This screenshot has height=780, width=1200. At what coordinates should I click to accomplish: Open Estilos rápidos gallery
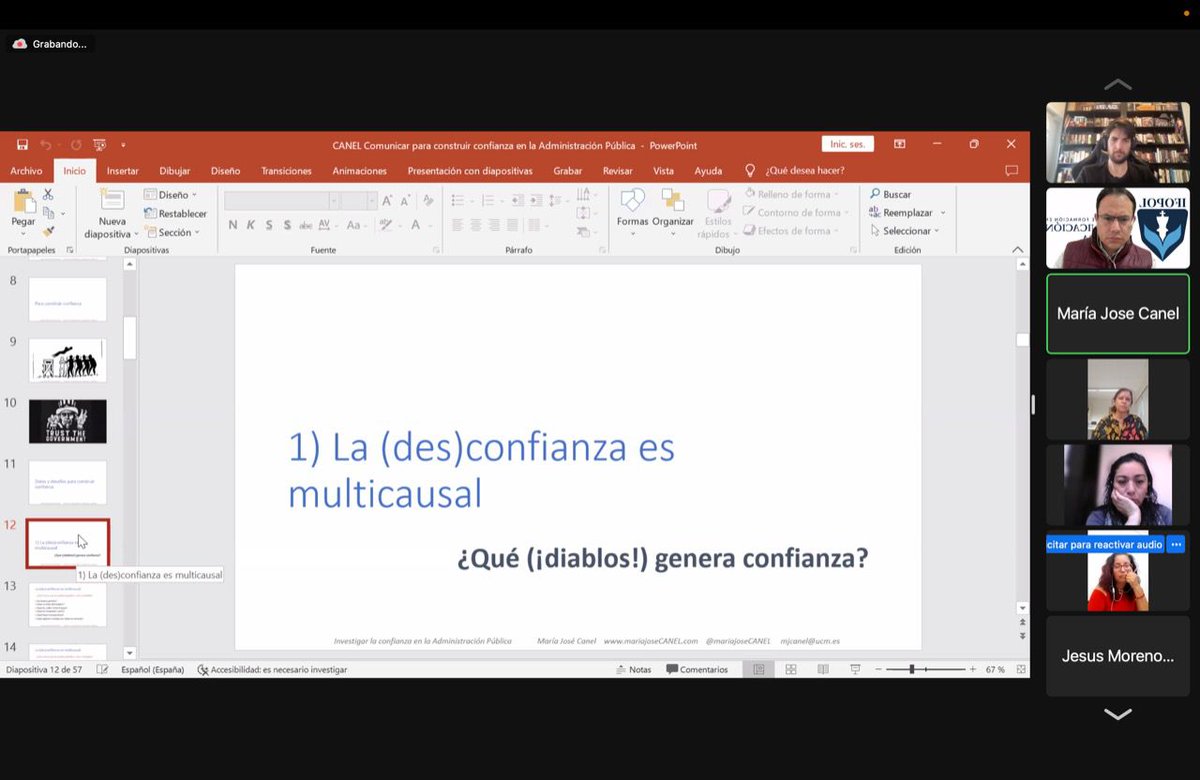(x=718, y=212)
